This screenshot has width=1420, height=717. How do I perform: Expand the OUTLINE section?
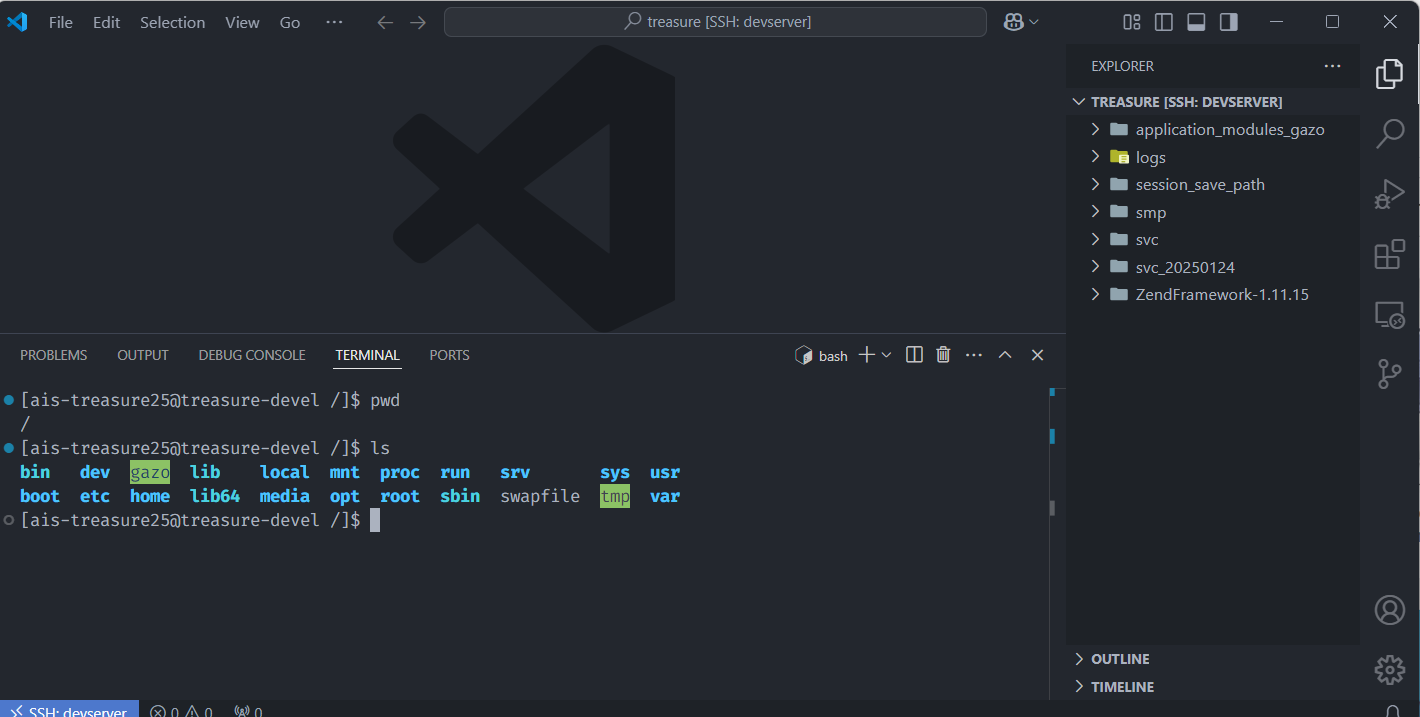point(1120,659)
